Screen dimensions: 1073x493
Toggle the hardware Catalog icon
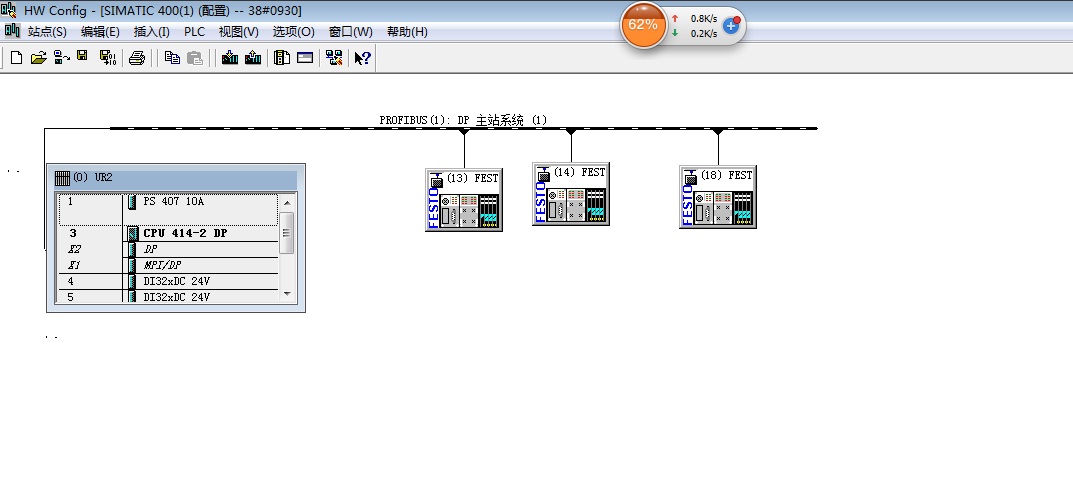[282, 58]
